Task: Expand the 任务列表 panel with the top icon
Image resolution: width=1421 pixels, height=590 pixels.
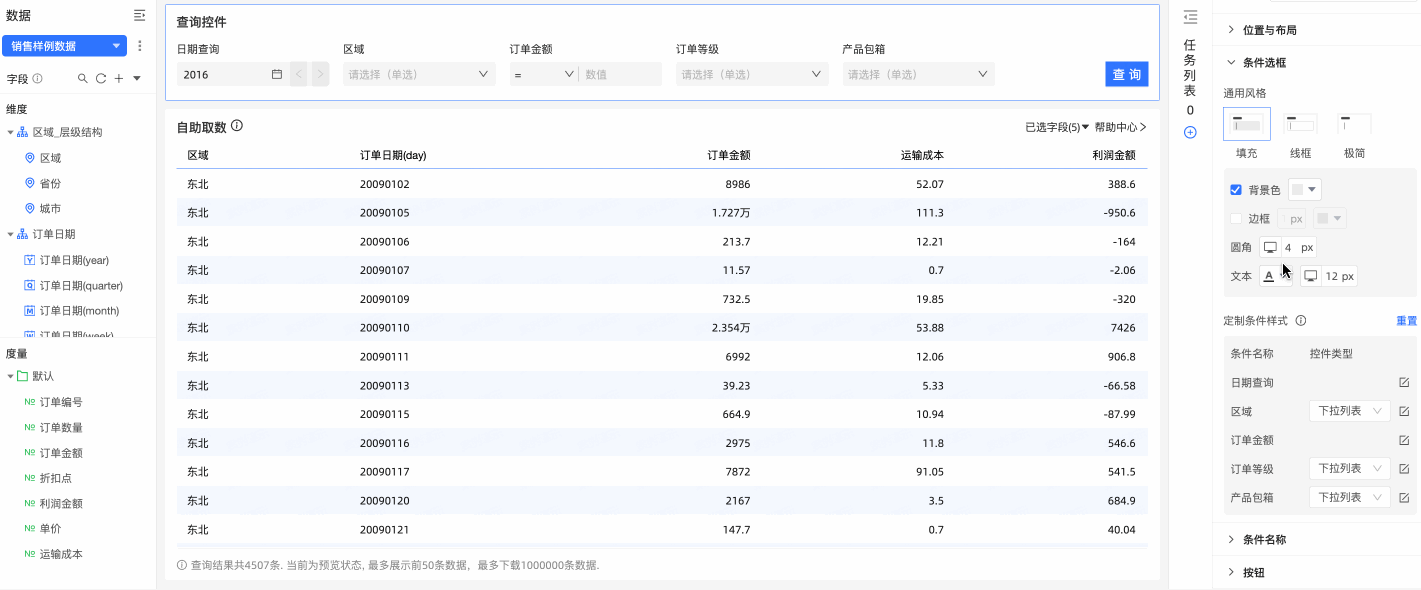Action: click(1190, 16)
